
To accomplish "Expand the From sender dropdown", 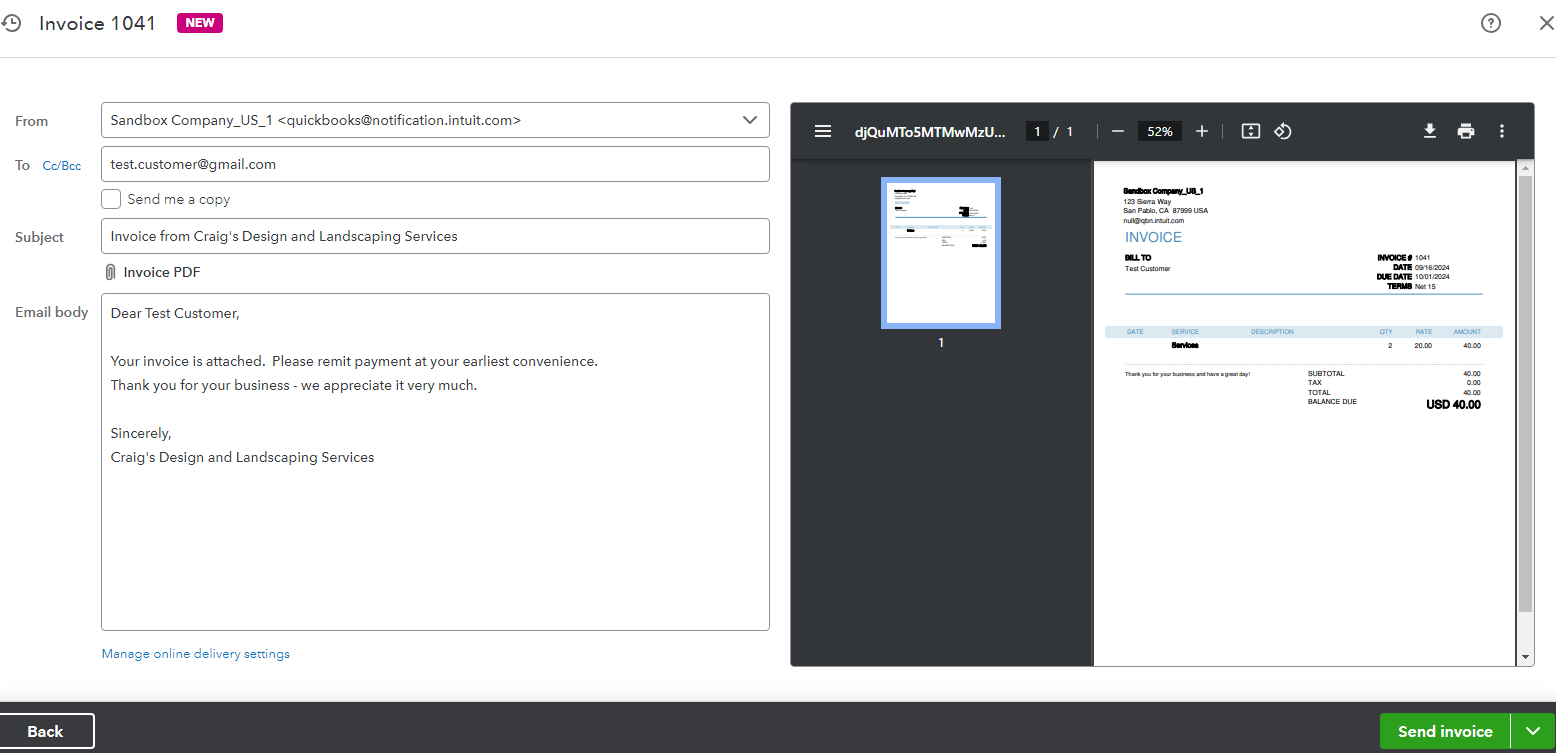I will tap(750, 120).
